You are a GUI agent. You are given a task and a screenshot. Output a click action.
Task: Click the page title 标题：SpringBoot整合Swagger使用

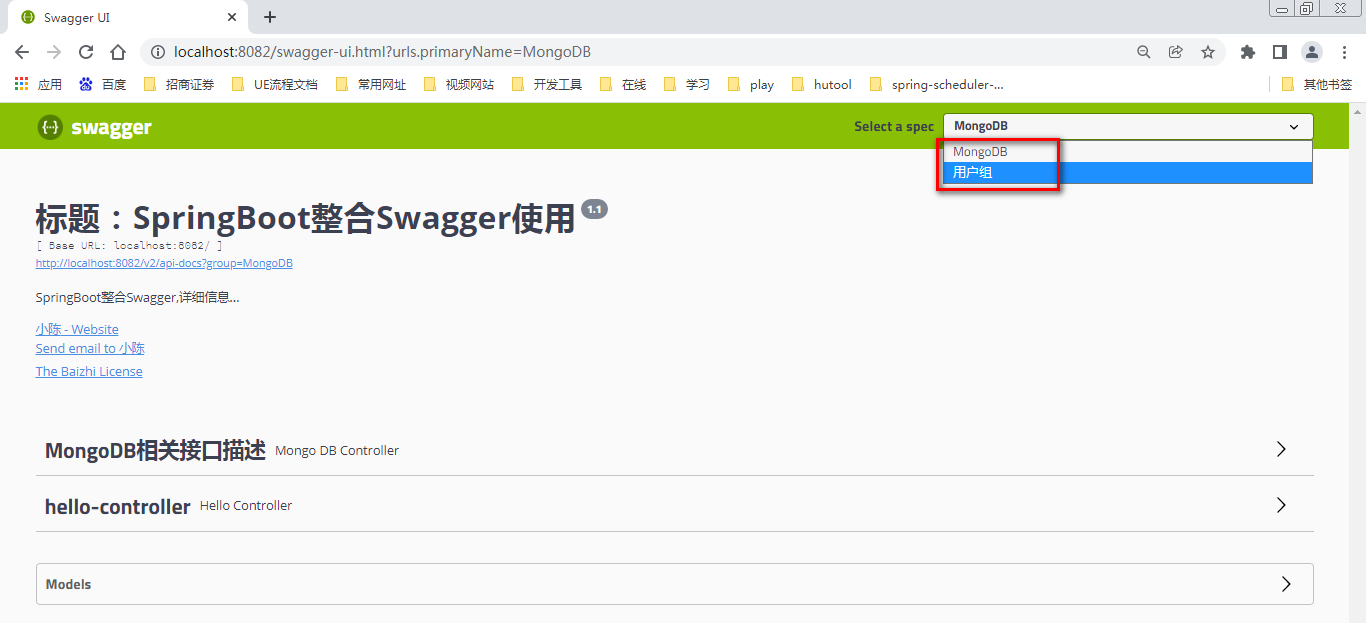pos(305,218)
